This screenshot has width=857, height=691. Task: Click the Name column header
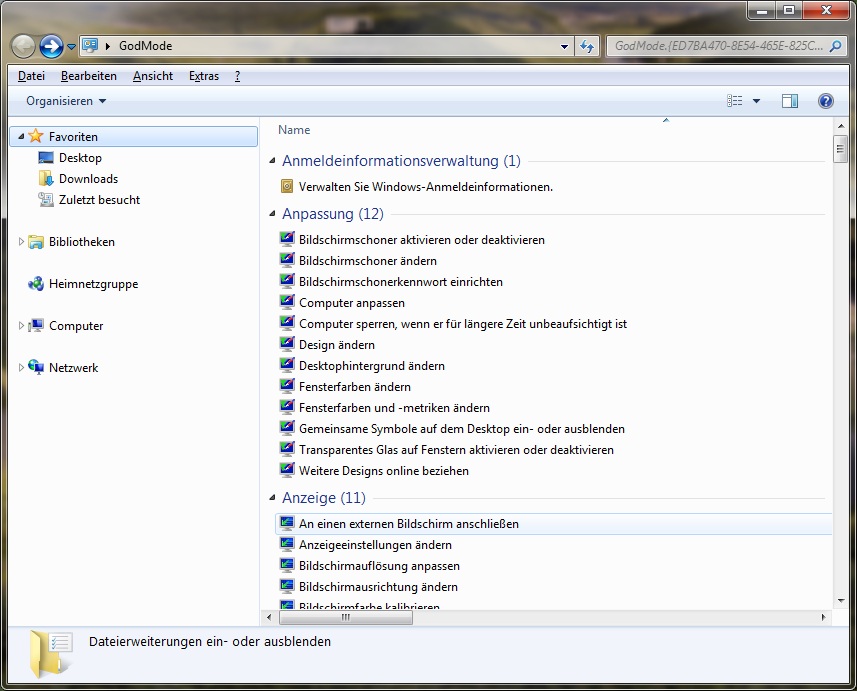coord(294,130)
